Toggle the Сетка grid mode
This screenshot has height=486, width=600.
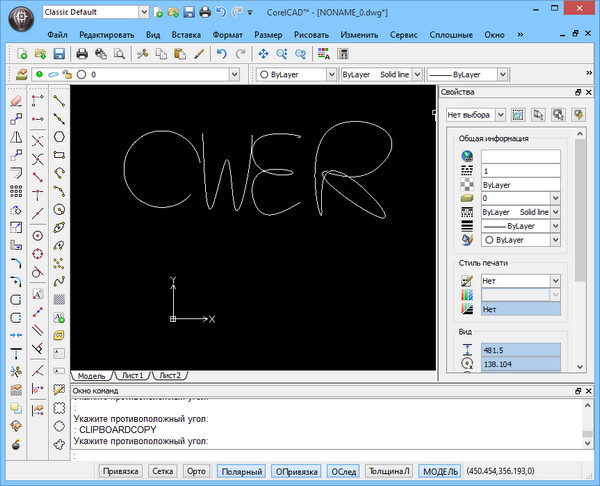[x=162, y=470]
